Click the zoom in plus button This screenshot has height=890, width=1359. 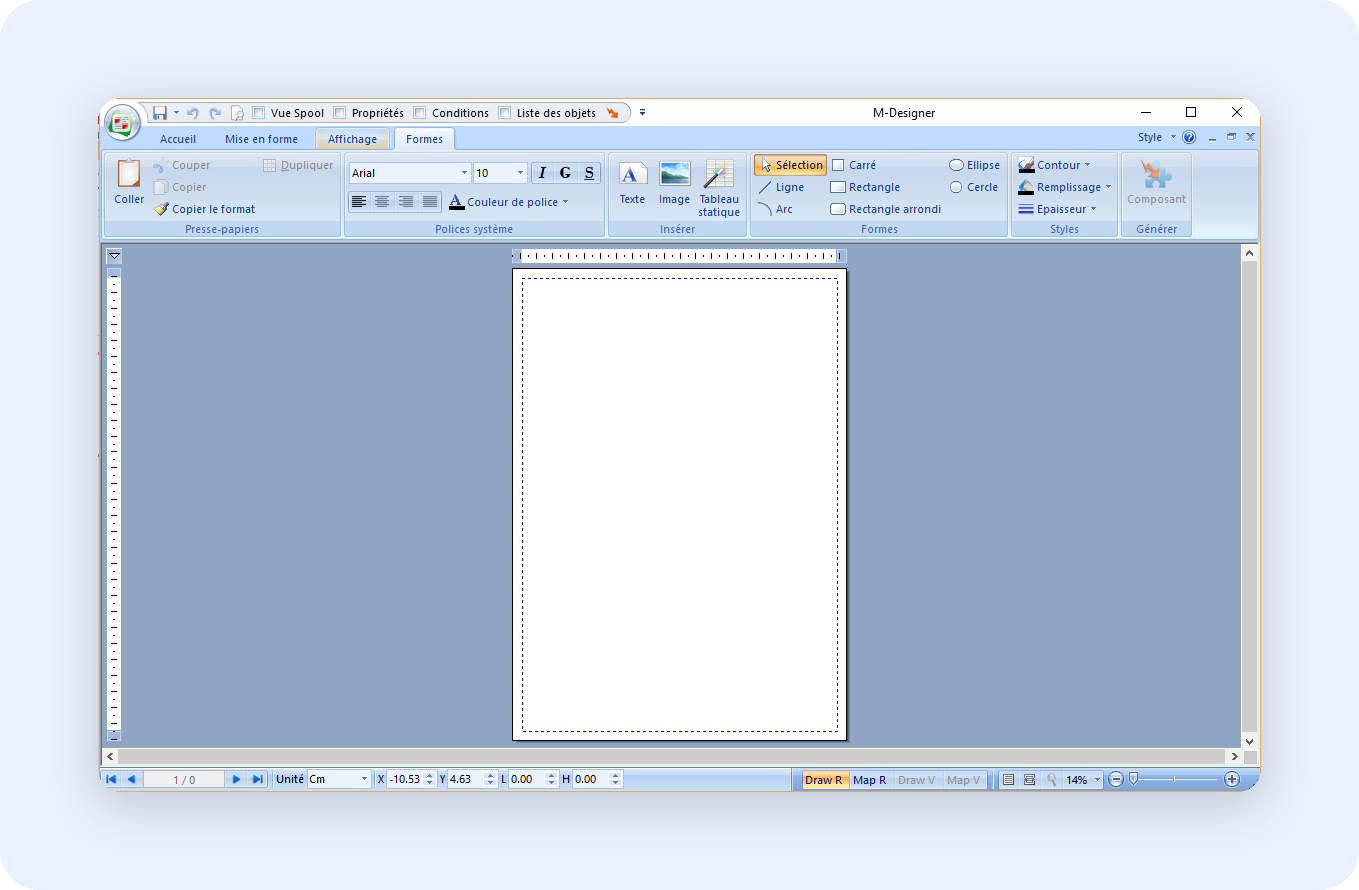[x=1232, y=779]
